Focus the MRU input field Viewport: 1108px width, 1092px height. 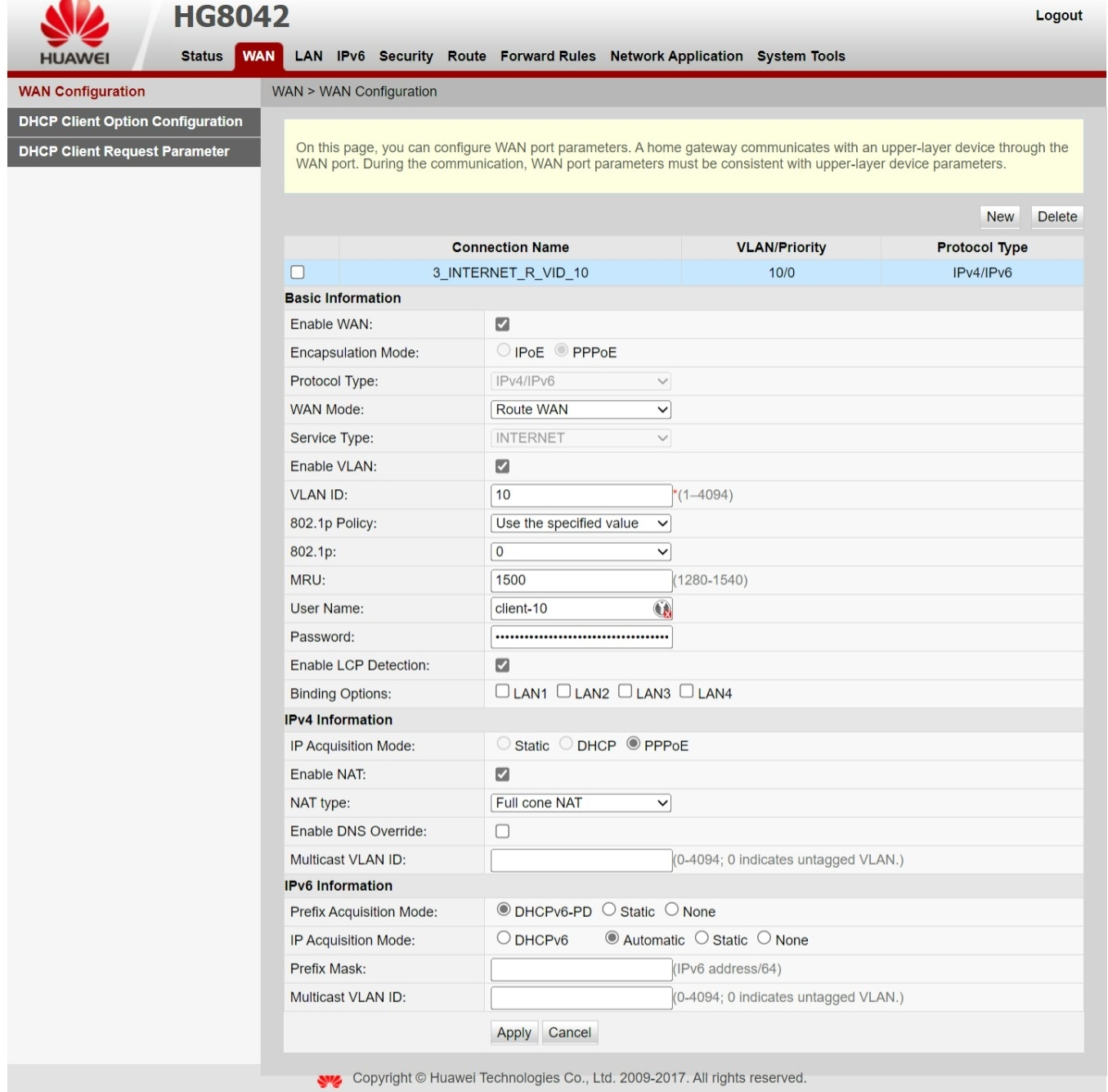coord(581,580)
